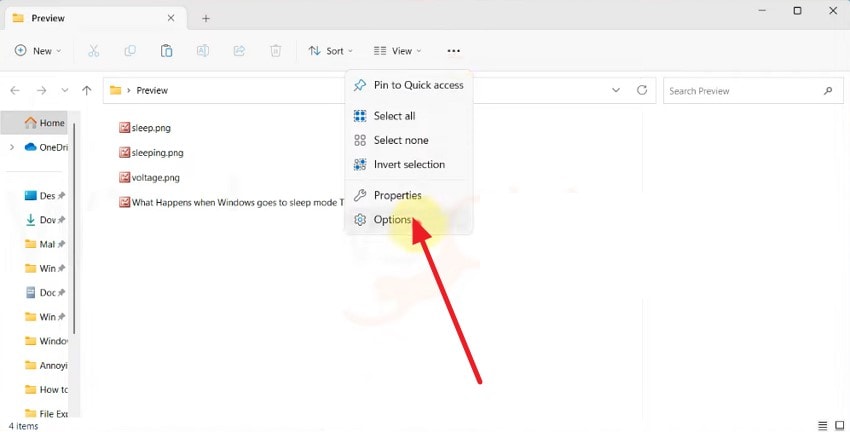This screenshot has width=850, height=432.
Task: Go forward with the right arrow
Action: pyautogui.click(x=41, y=91)
